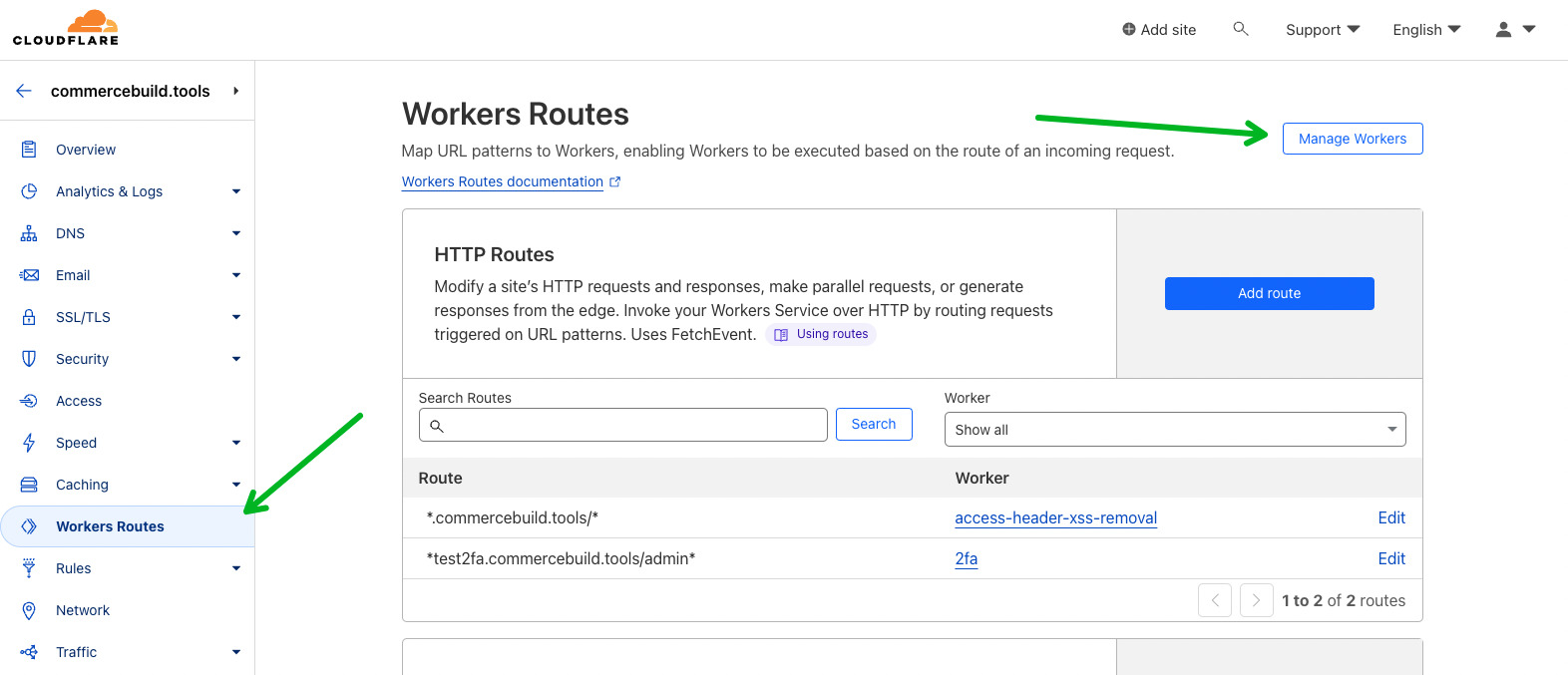1568x675 pixels.
Task: Click the '1 to 2 of 2 routes' text
Action: click(x=1344, y=600)
